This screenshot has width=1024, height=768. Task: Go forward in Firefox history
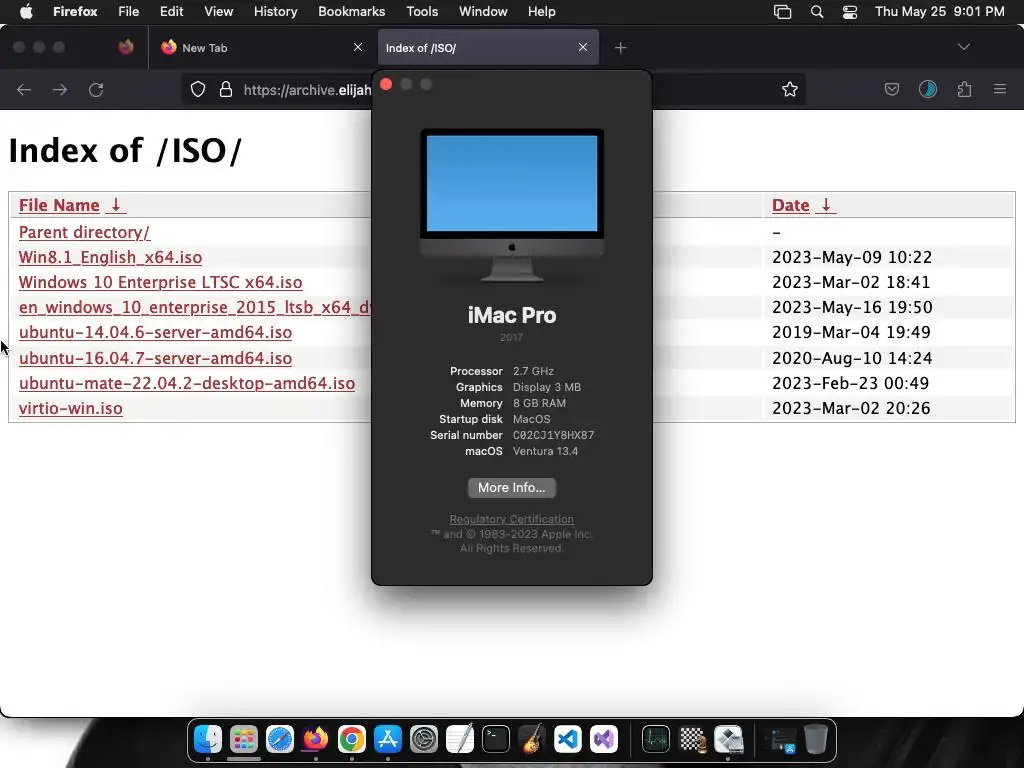[x=60, y=89]
